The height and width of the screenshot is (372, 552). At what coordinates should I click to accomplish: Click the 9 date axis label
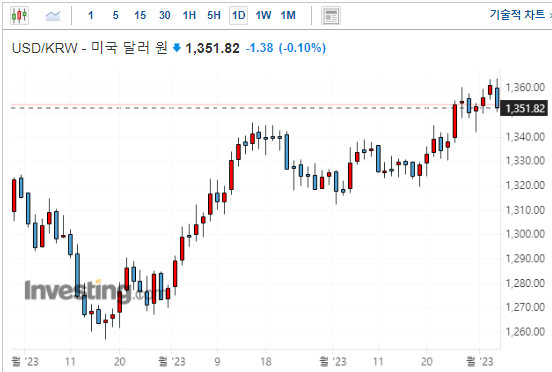217,361
